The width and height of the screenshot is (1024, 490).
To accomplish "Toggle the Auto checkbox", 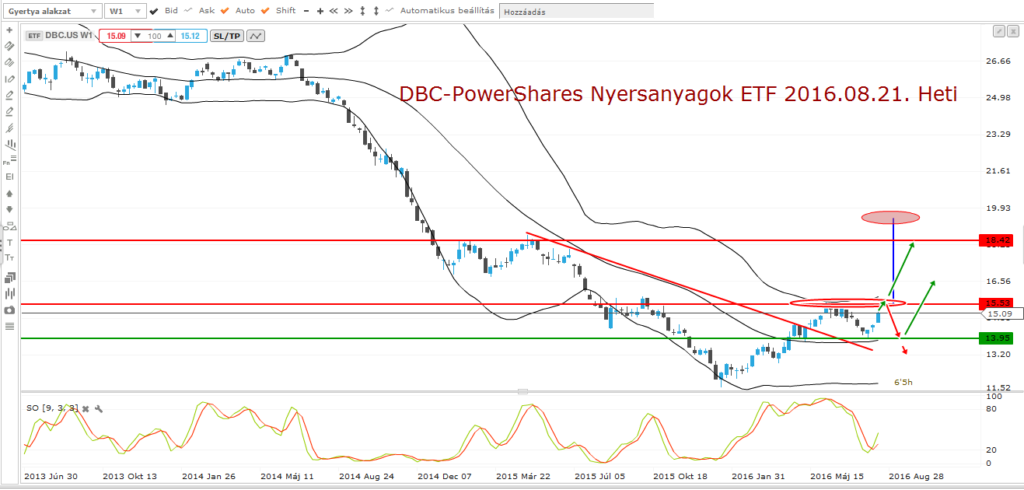I will (x=225, y=11).
